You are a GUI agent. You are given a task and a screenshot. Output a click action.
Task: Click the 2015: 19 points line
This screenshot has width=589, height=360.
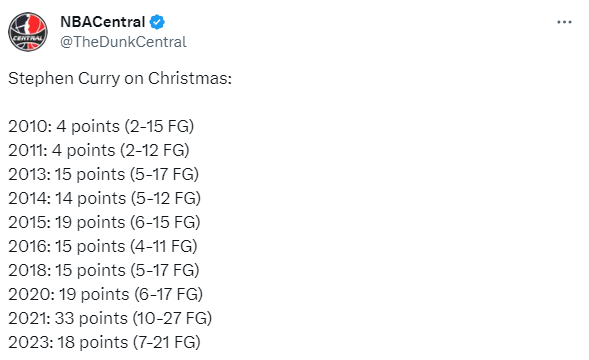[104, 223]
